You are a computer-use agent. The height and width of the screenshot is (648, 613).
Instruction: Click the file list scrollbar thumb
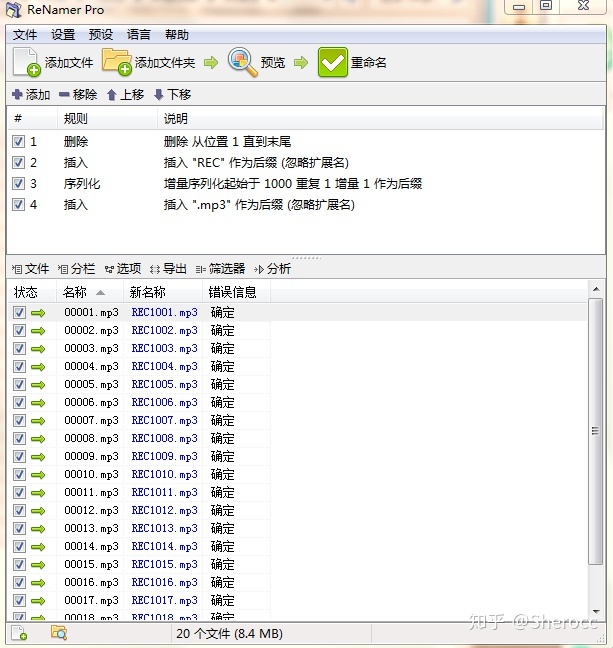point(595,431)
